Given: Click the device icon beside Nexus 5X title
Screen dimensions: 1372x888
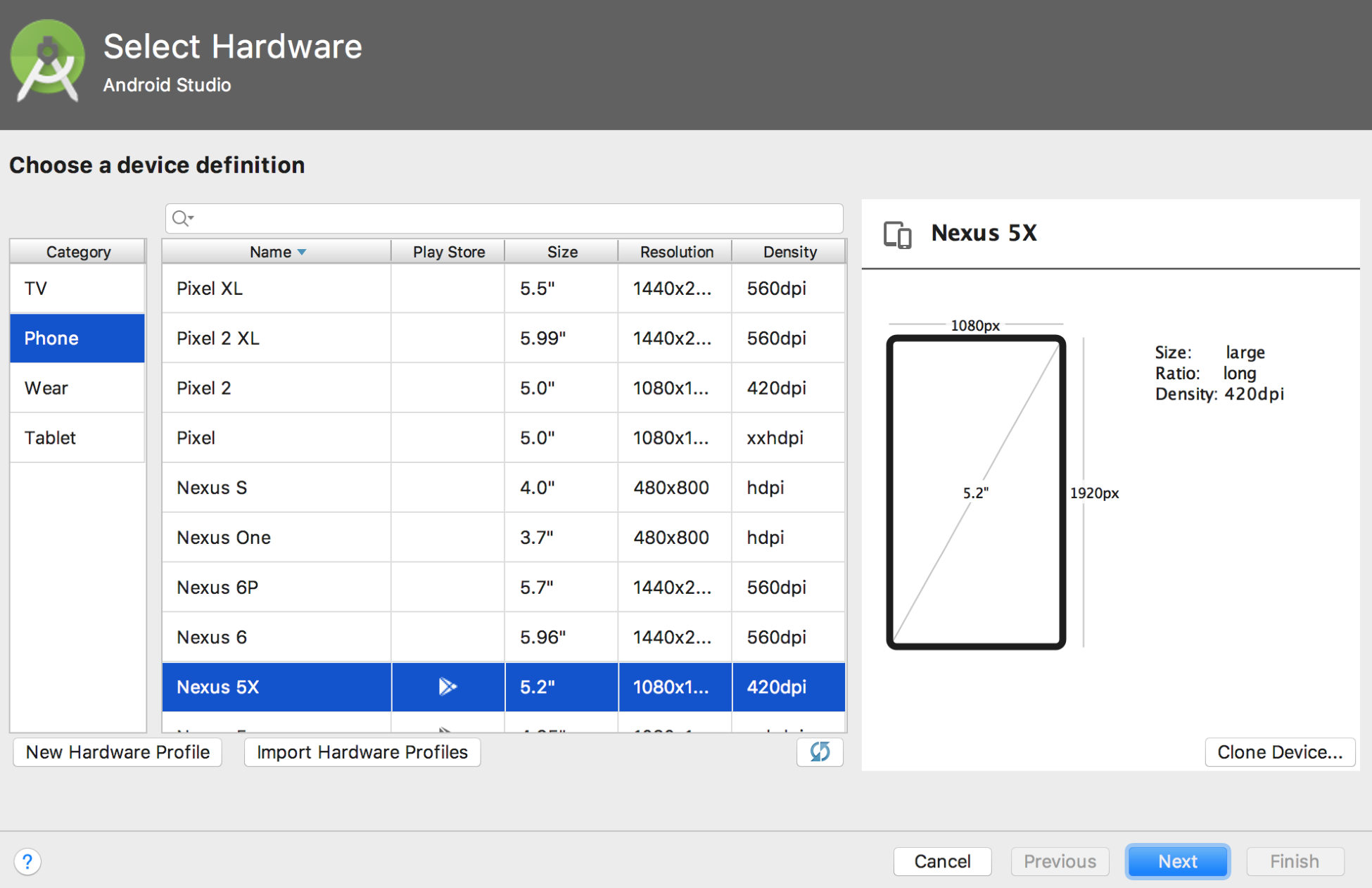Looking at the screenshot, I should tap(897, 234).
